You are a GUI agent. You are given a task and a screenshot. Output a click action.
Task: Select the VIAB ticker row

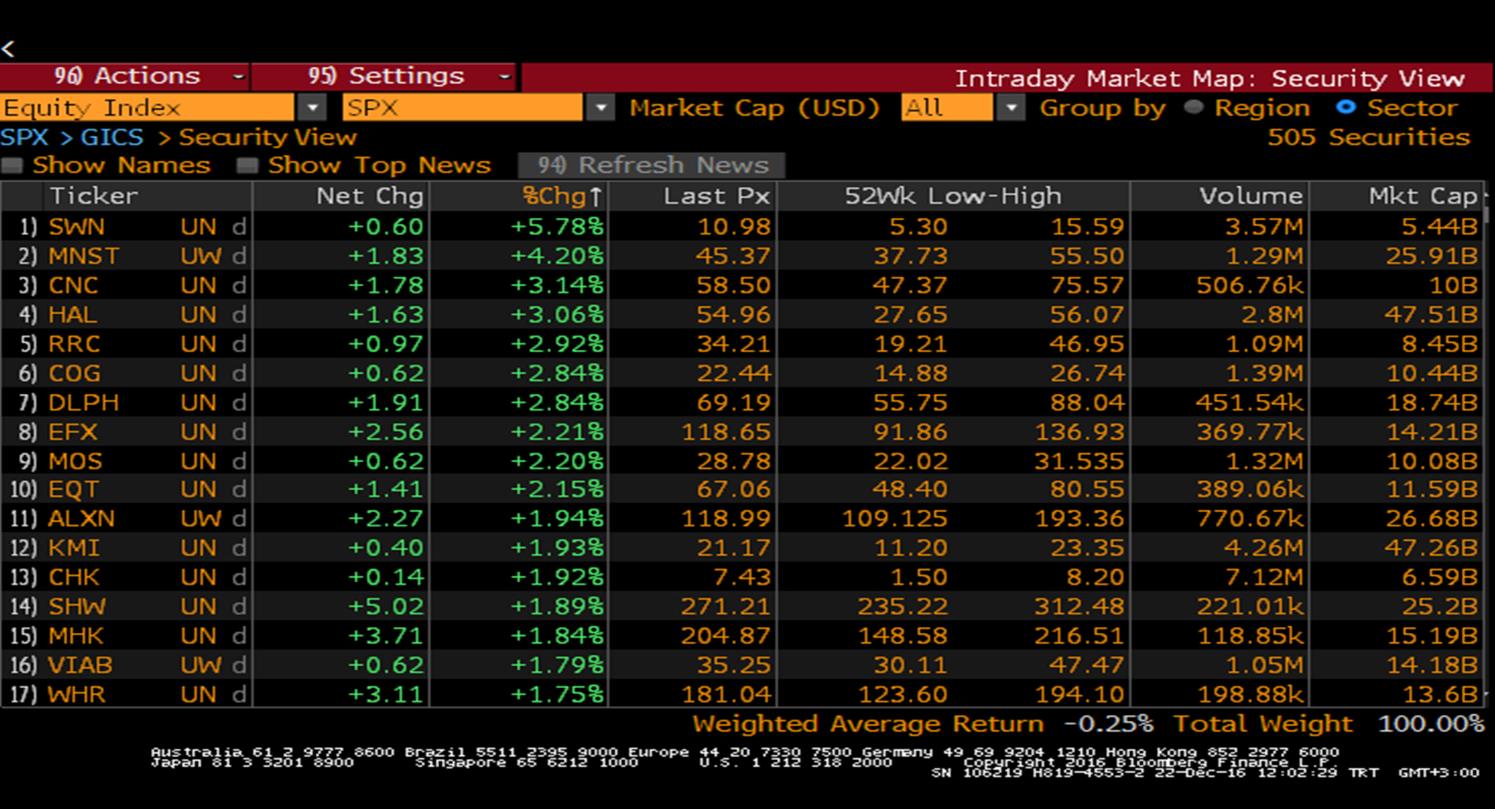[741, 665]
